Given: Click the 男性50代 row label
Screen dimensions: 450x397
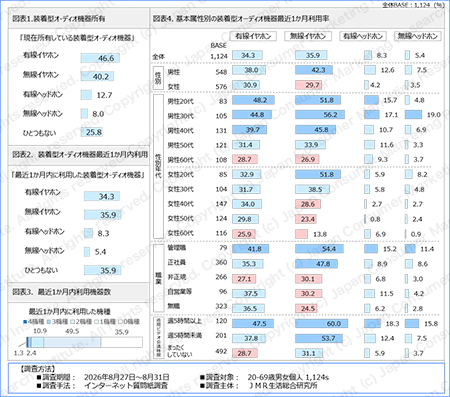Looking at the screenshot, I should click(180, 145).
